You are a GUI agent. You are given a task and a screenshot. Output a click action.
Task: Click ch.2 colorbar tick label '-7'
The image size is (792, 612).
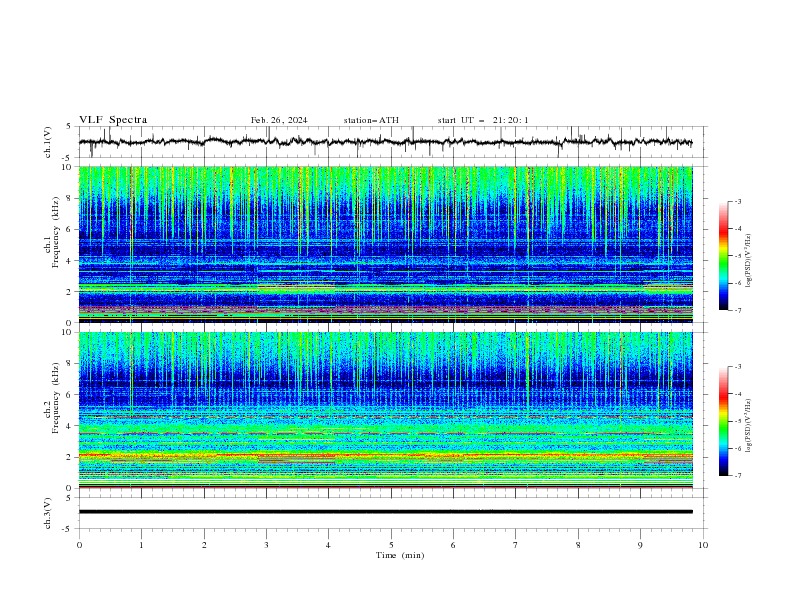(x=737, y=476)
